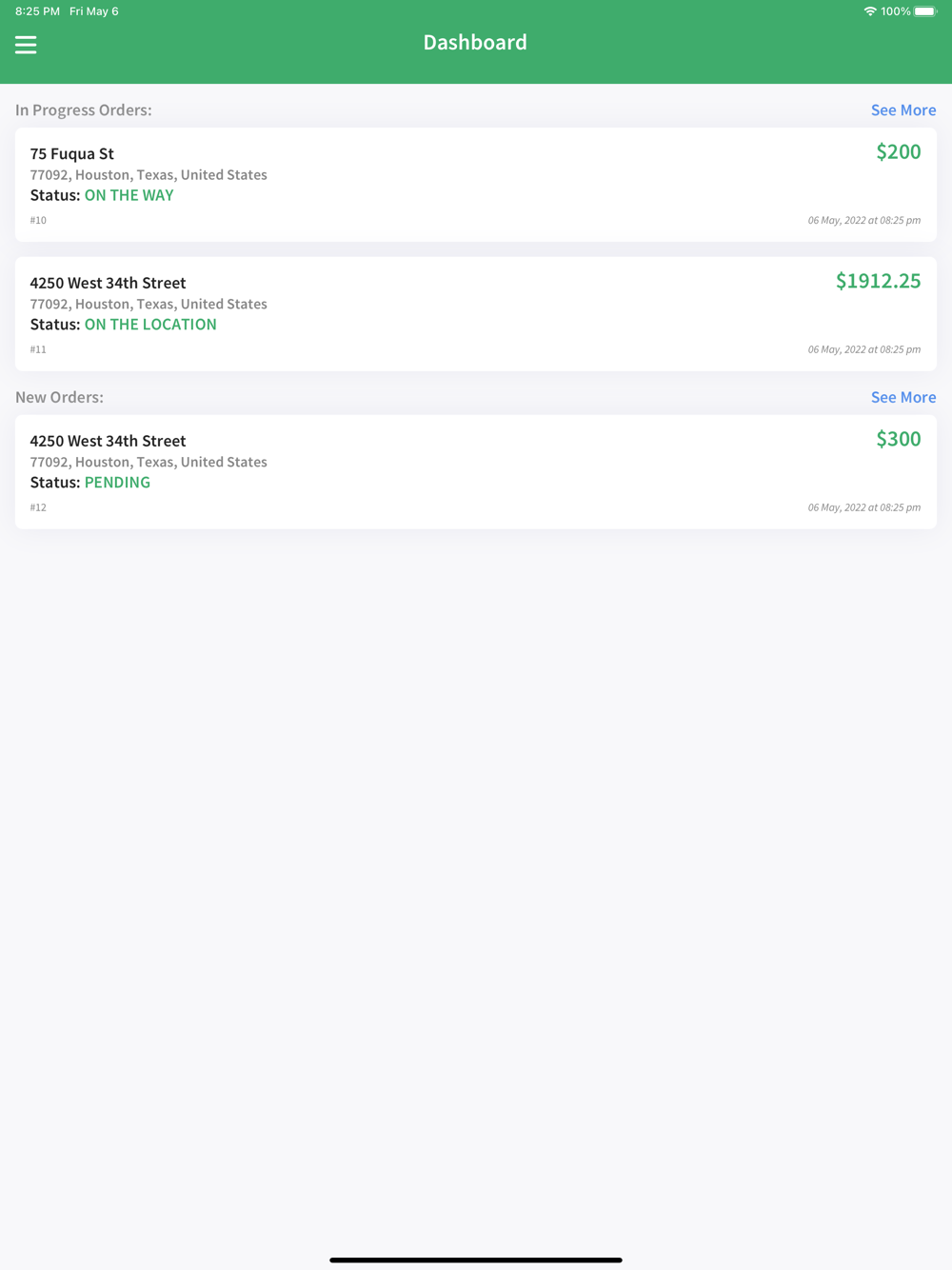
Task: Open the hamburger navigation menu
Action: point(26,45)
